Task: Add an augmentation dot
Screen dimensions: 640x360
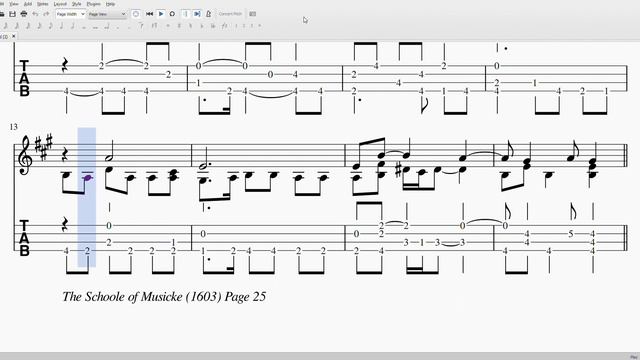Action: point(118,27)
